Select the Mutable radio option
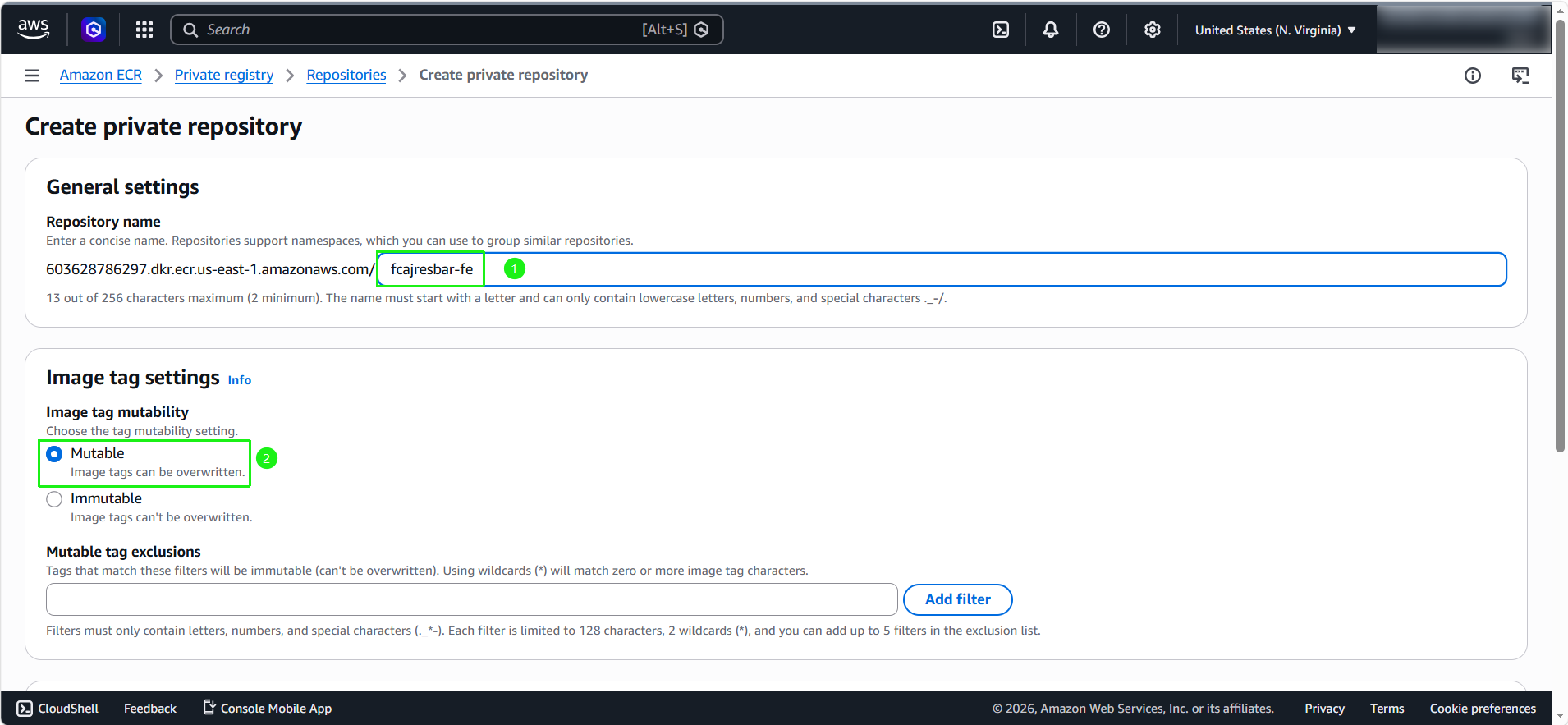This screenshot has height=725, width=1568. pos(54,454)
